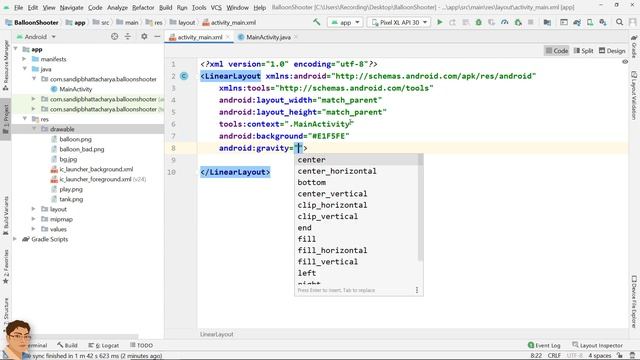
Task: Switch editor to Split view
Action: tap(583, 51)
